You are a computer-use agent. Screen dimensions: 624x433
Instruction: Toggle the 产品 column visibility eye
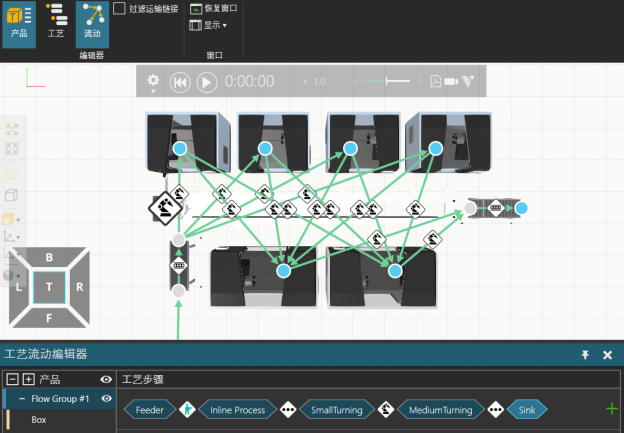tap(106, 380)
